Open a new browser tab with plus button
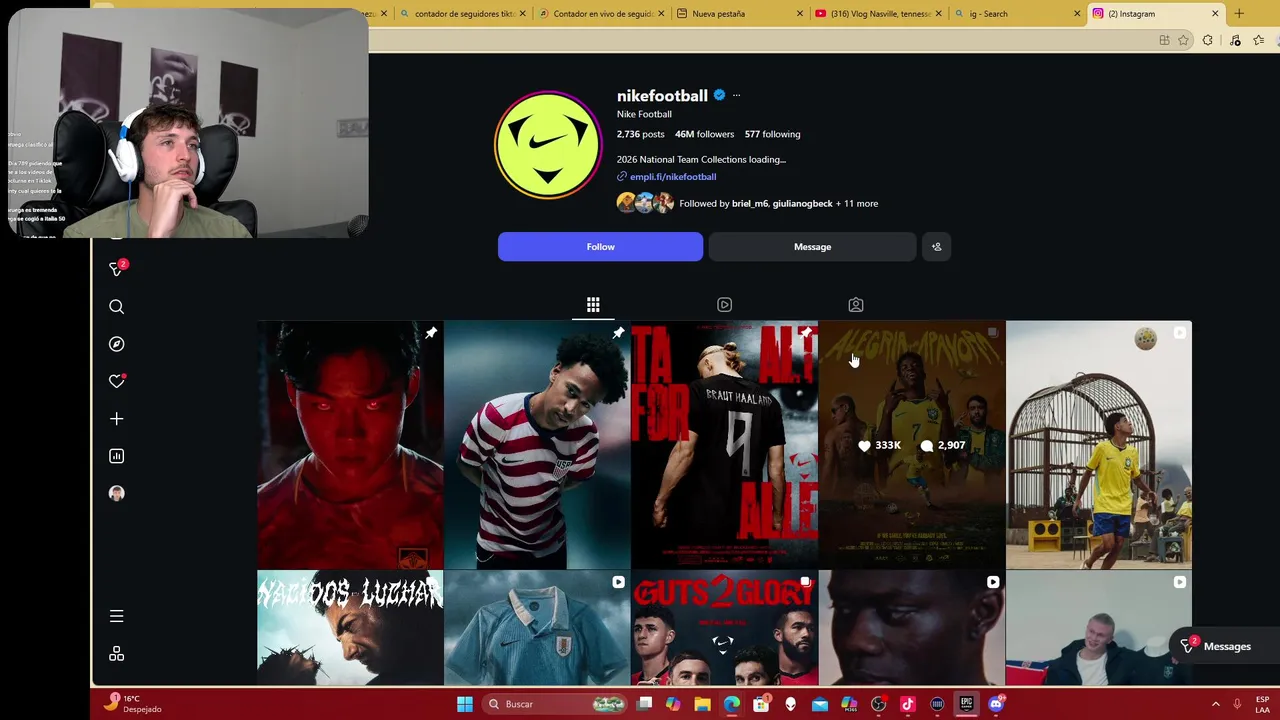 [1239, 14]
